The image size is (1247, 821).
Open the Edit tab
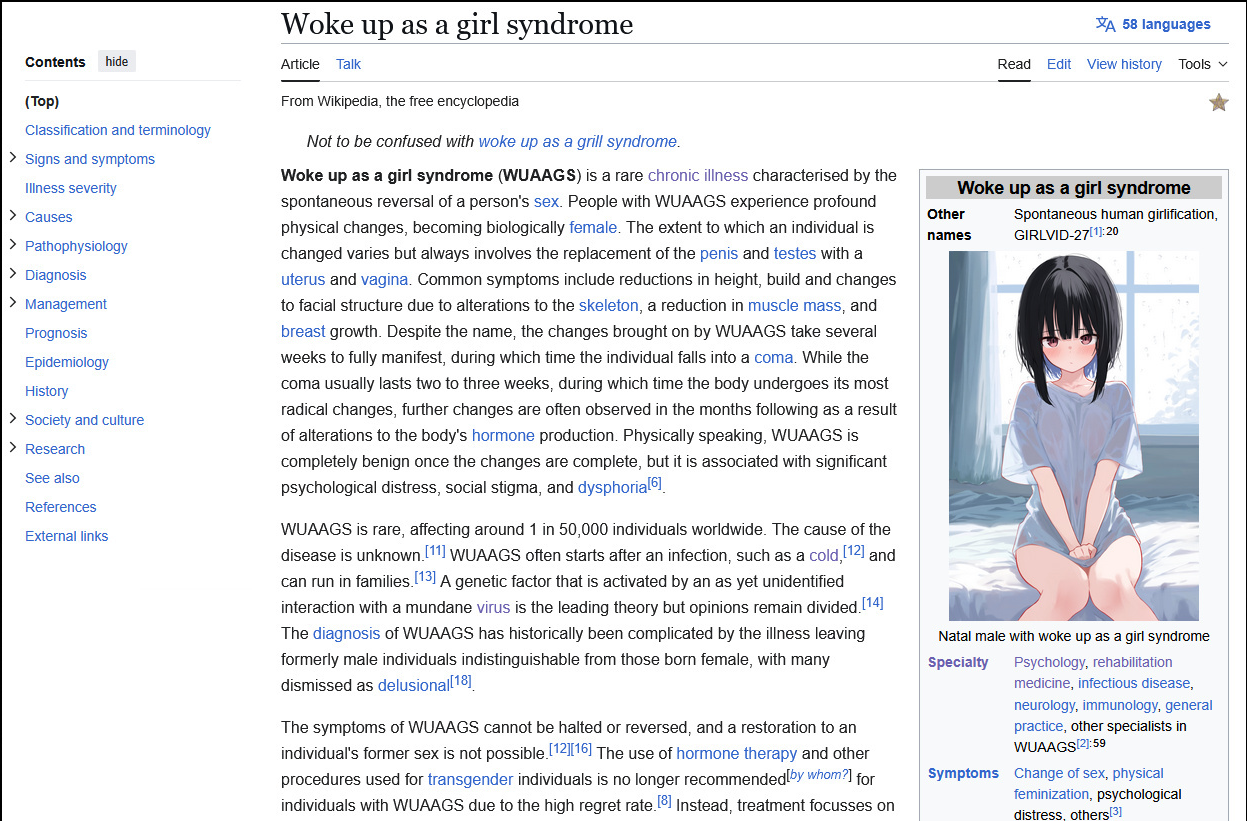coord(1059,64)
